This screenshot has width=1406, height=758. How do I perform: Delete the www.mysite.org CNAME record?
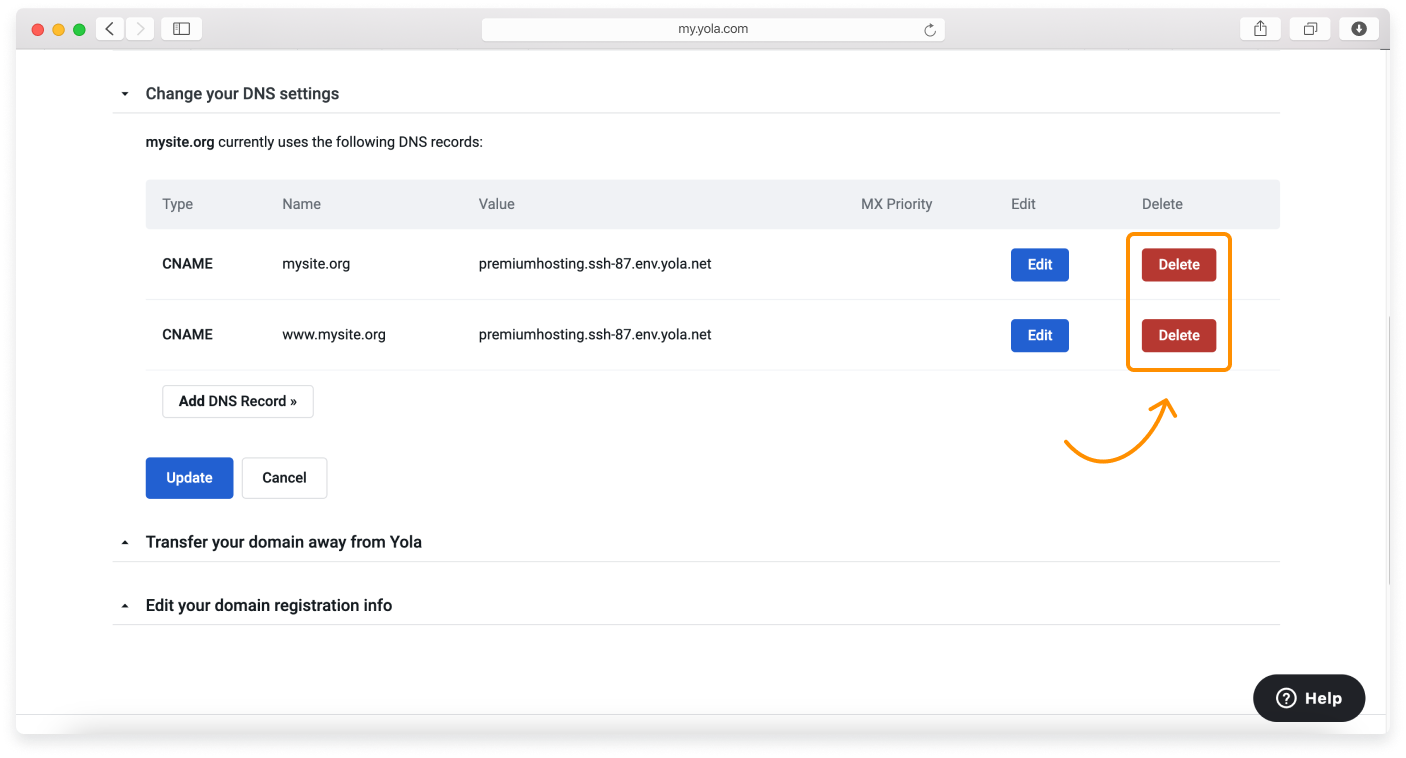point(1178,335)
